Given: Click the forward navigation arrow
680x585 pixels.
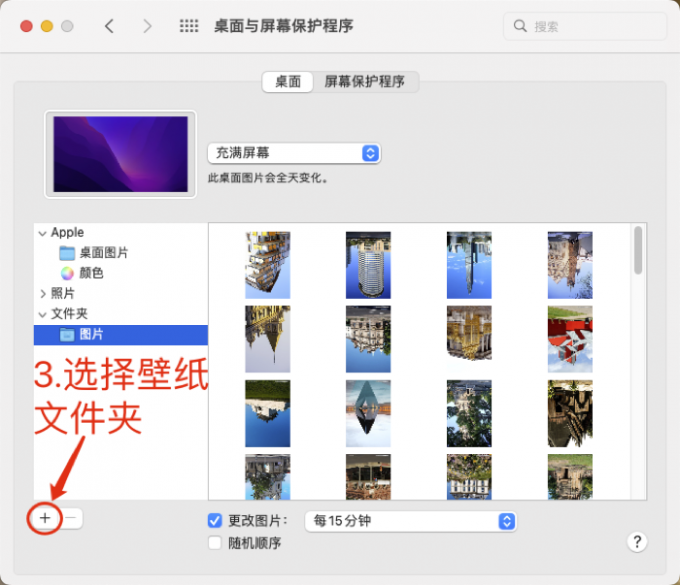Looking at the screenshot, I should [147, 26].
